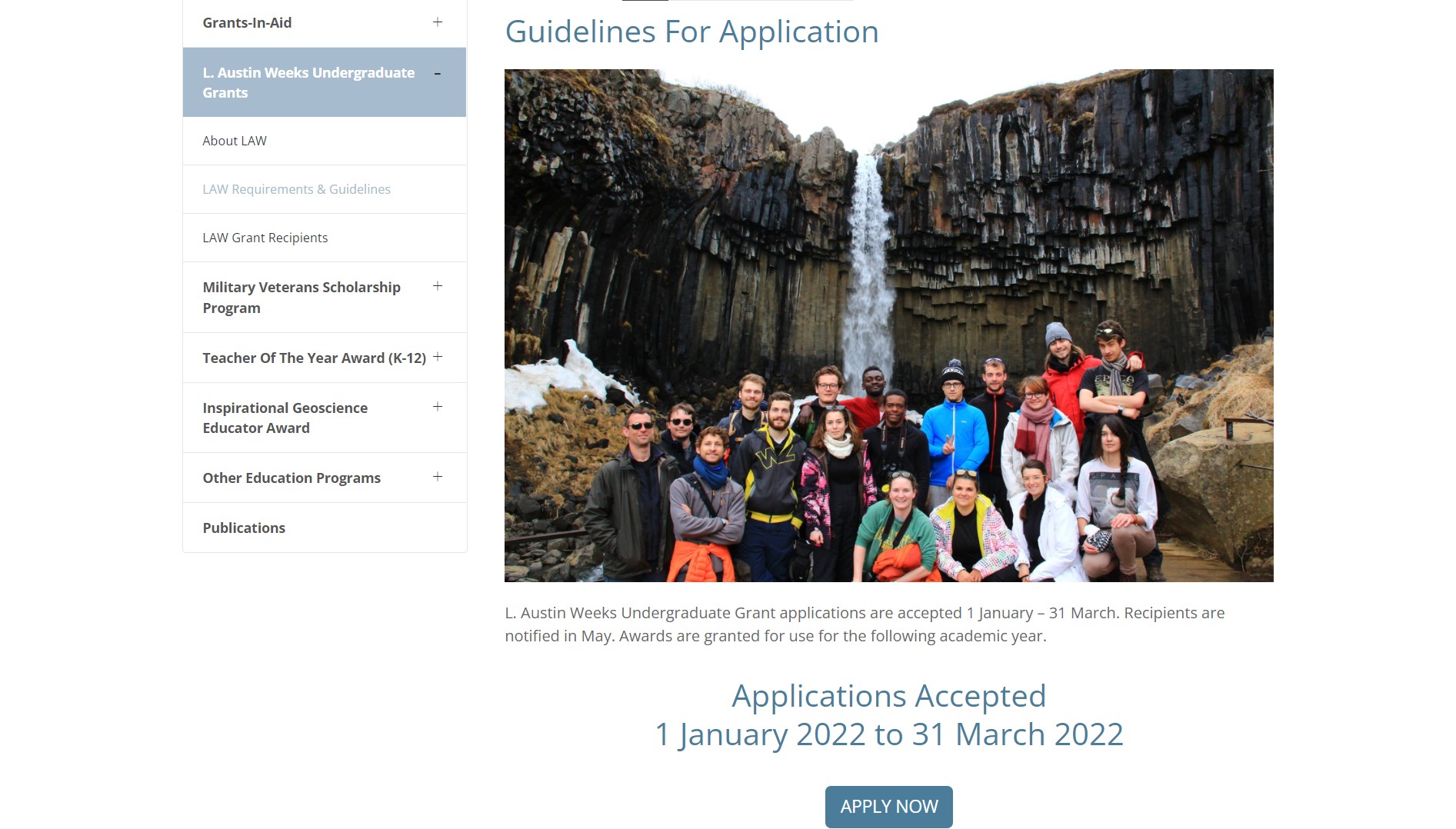Expand Teacher Of The Year Award plus icon
Image resolution: width=1456 pixels, height=829 pixels.
click(x=437, y=357)
